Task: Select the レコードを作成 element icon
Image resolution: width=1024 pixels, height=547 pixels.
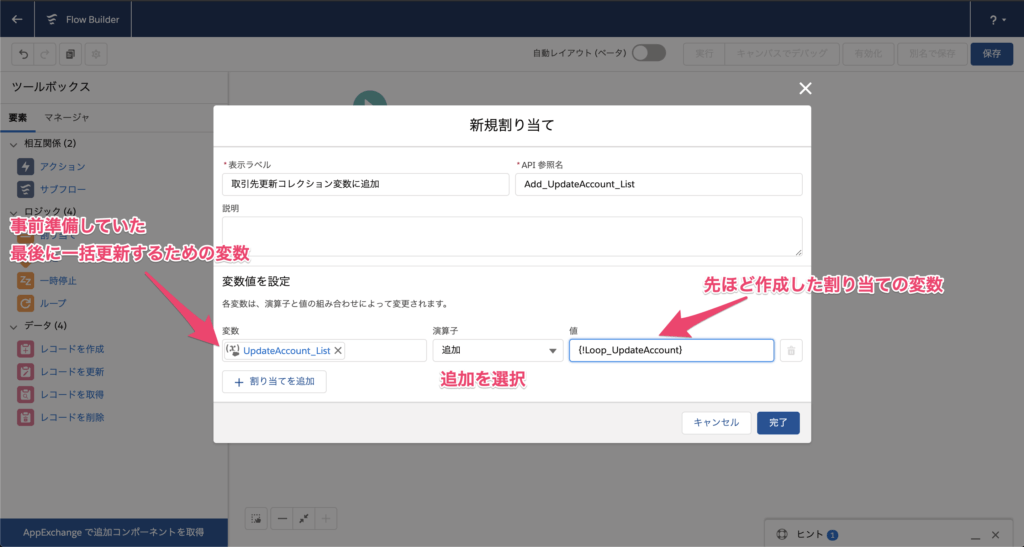Action: coord(25,349)
